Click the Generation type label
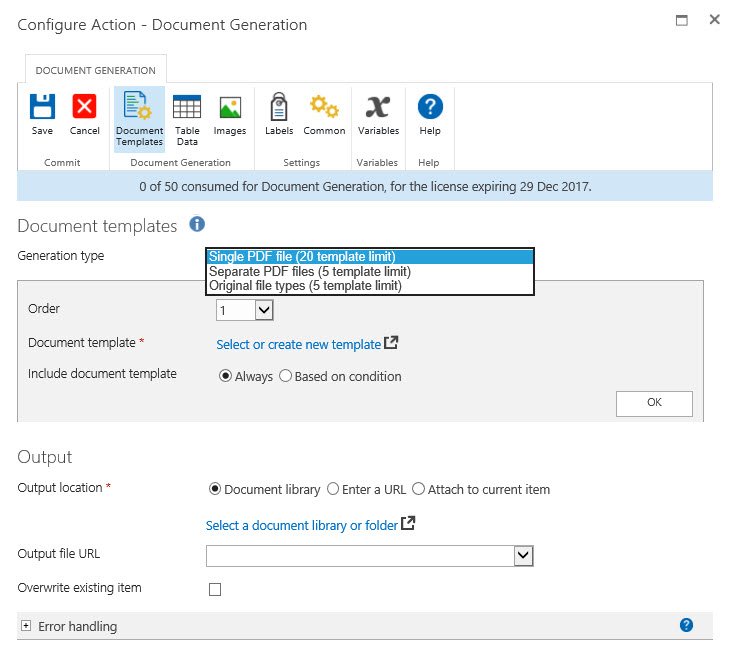 61,256
